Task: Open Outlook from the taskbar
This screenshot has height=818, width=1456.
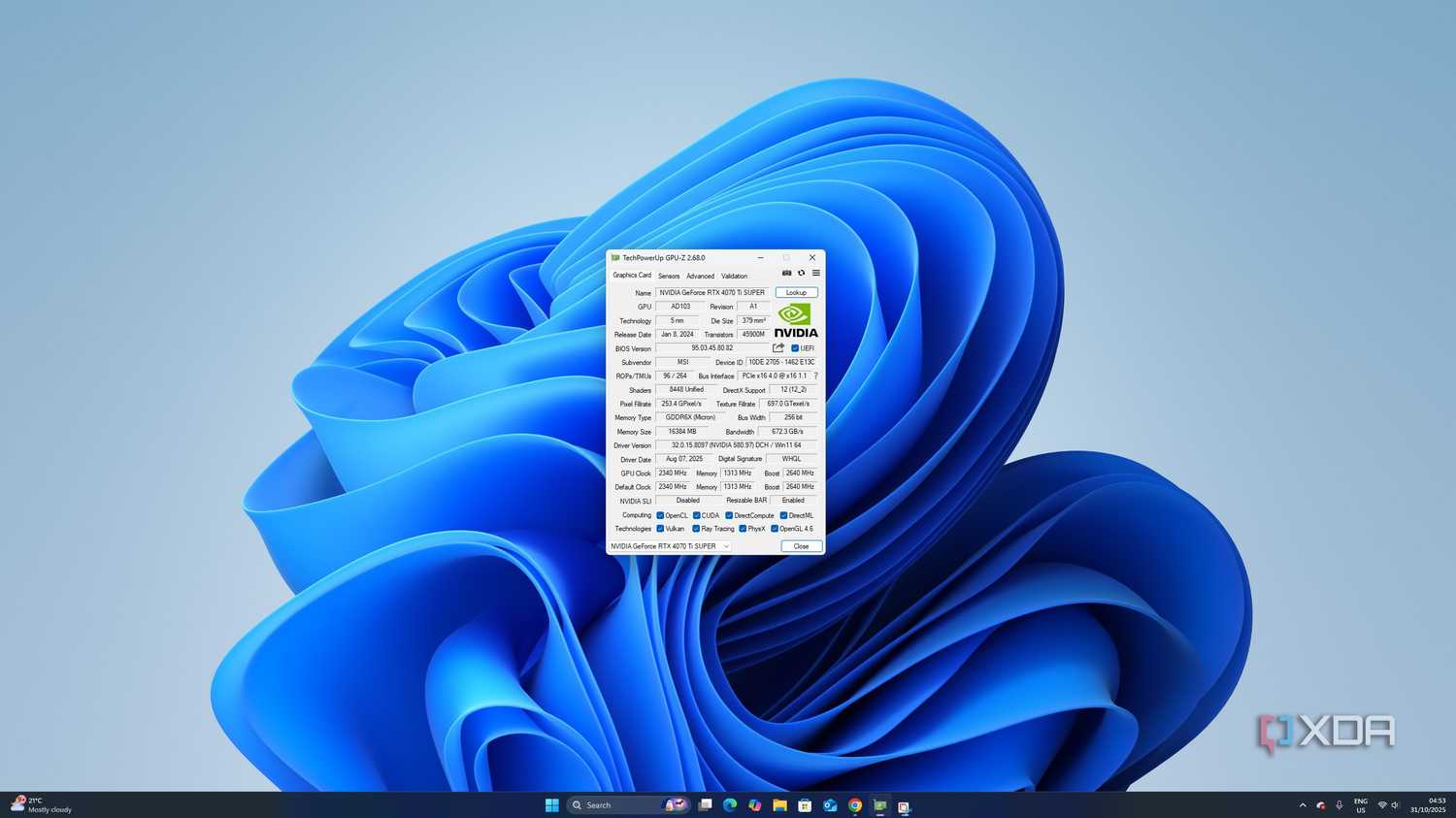Action: (x=830, y=804)
